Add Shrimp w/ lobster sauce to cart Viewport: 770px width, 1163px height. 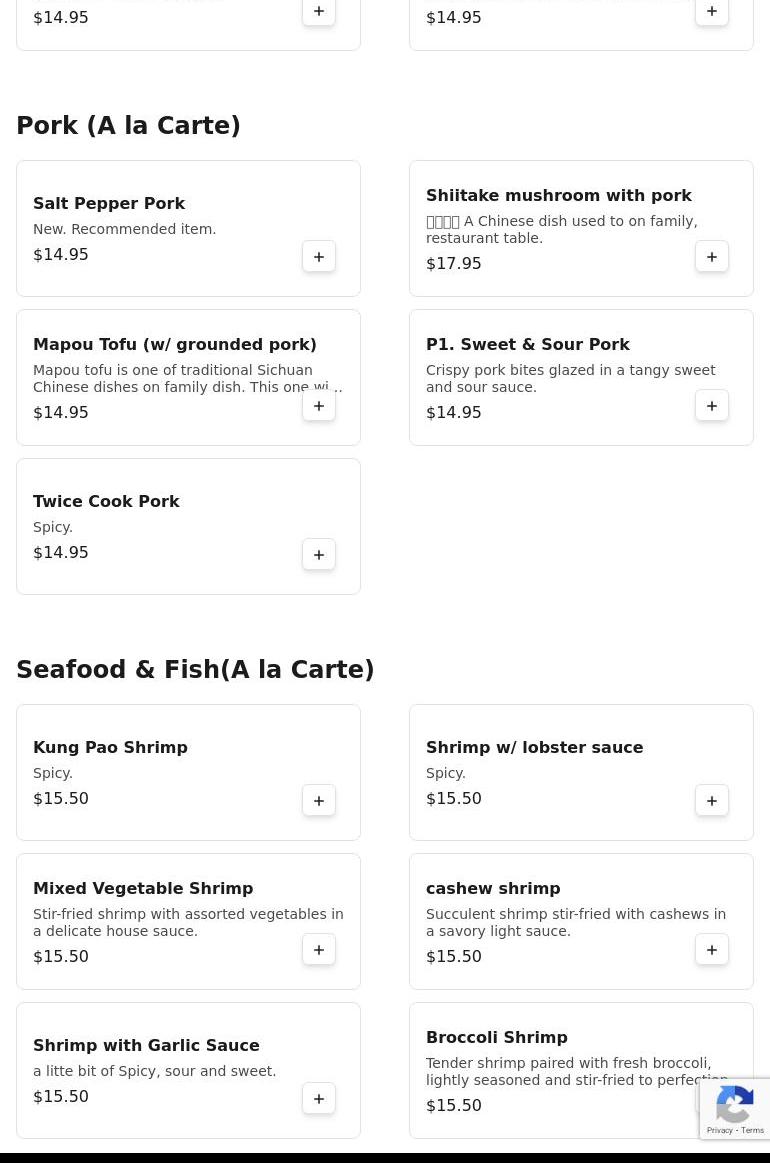coord(712,801)
